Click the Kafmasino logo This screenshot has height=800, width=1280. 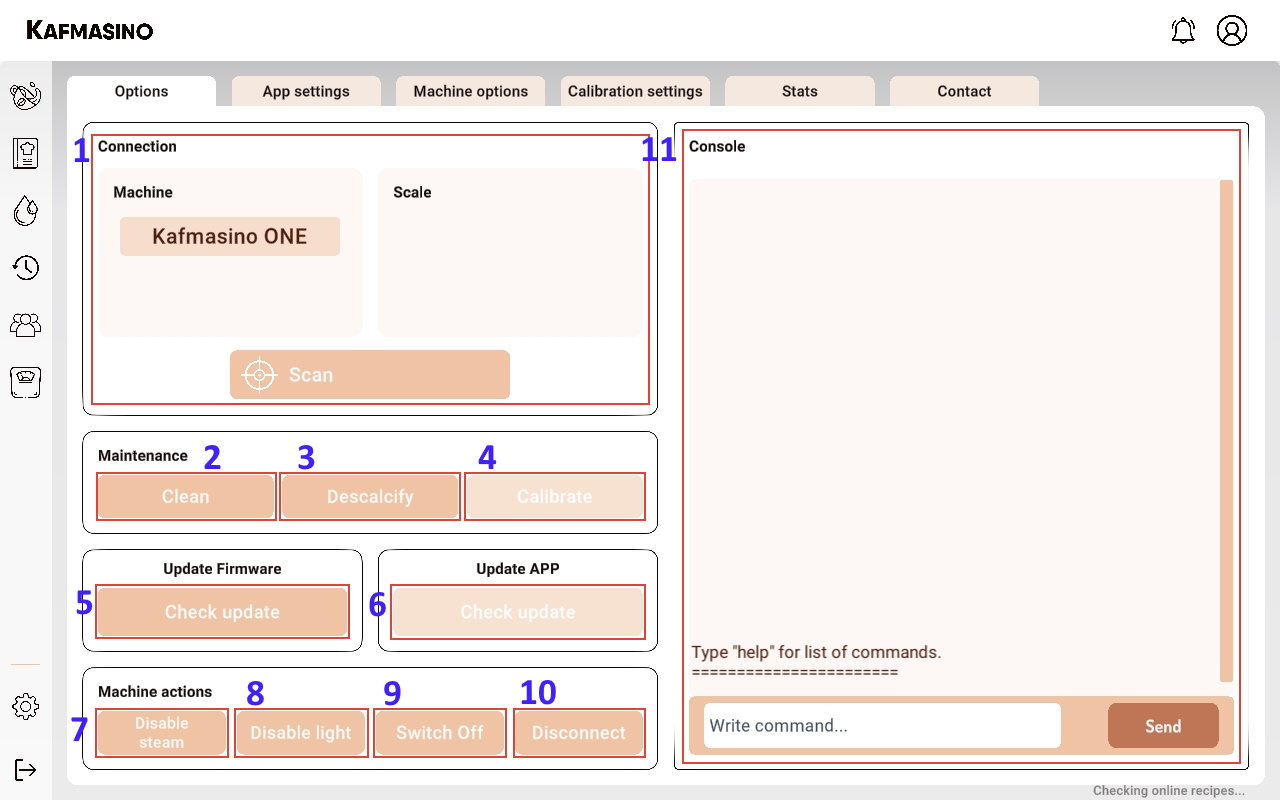(90, 30)
